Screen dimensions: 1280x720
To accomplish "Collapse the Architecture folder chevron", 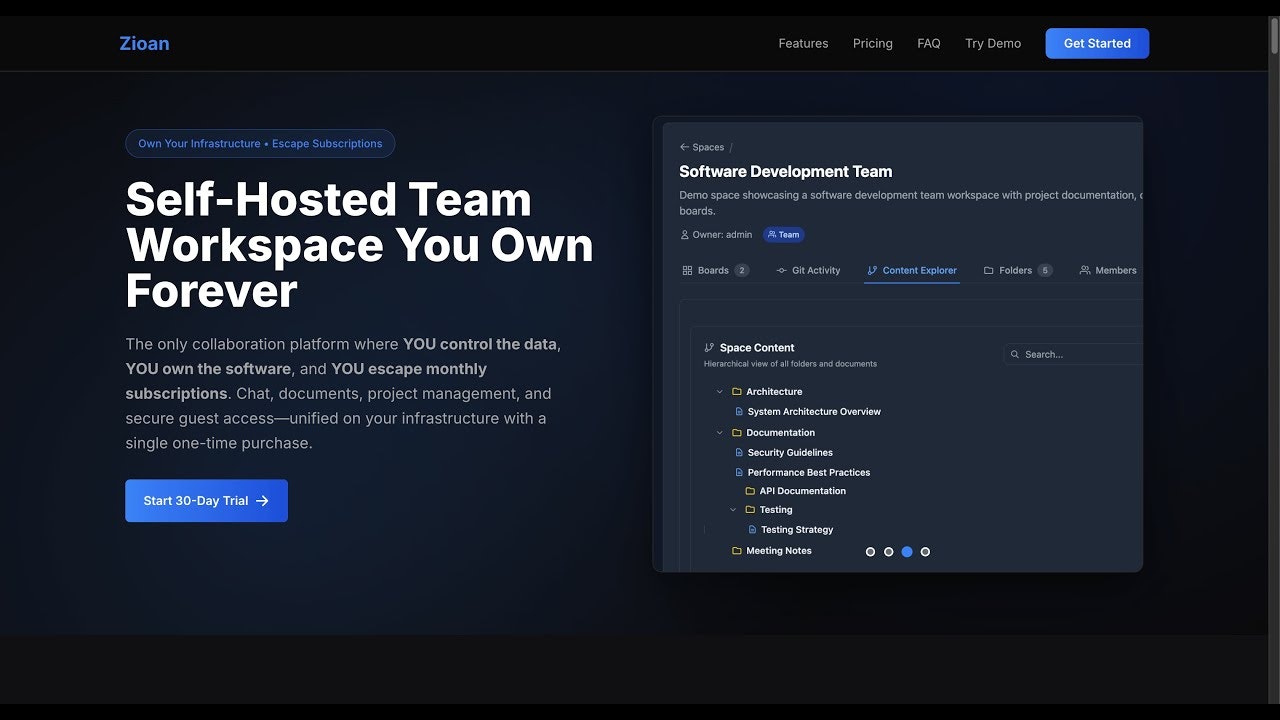I will [720, 392].
